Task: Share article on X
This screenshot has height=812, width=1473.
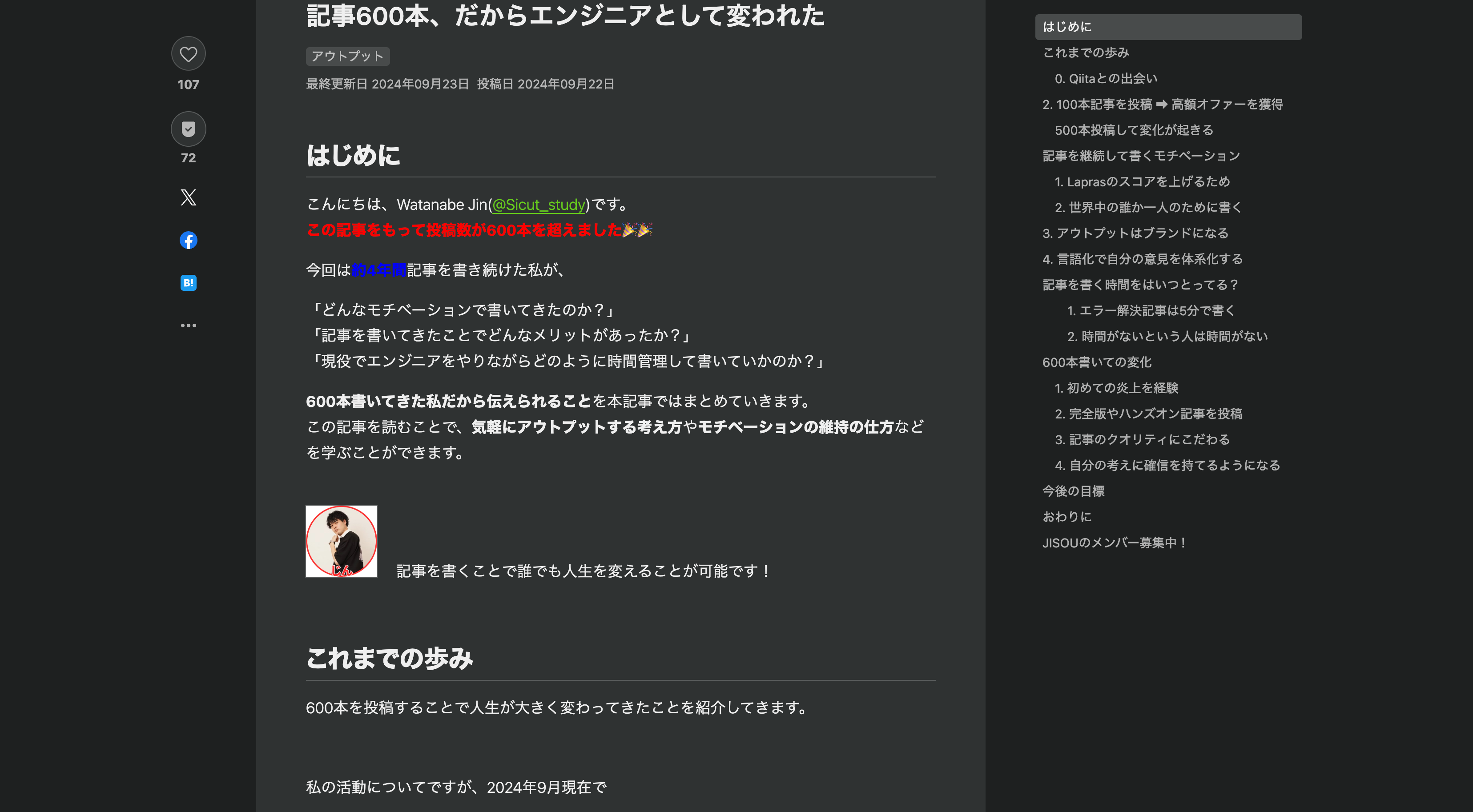Action: tap(188, 197)
